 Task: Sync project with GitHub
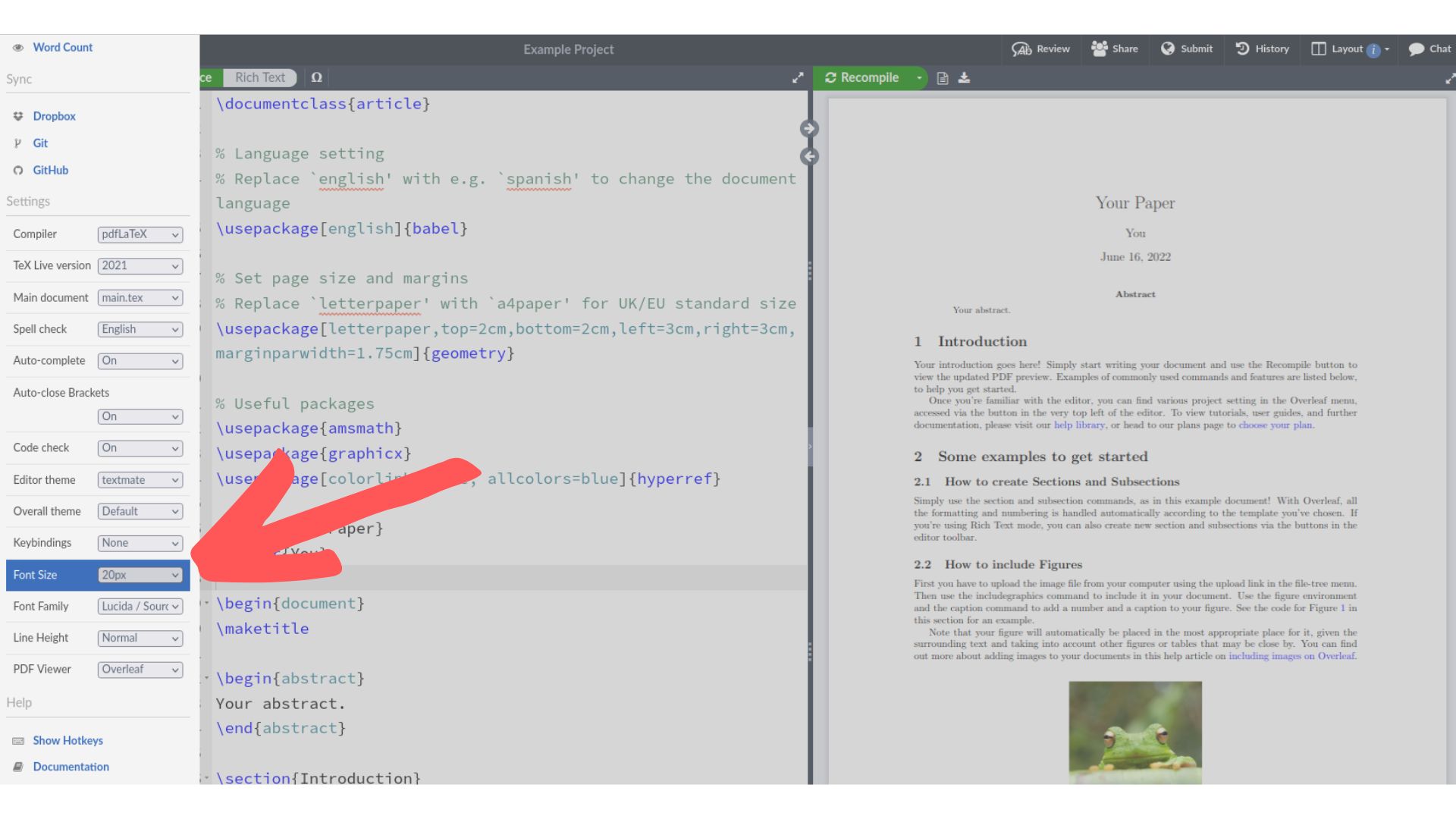51,170
